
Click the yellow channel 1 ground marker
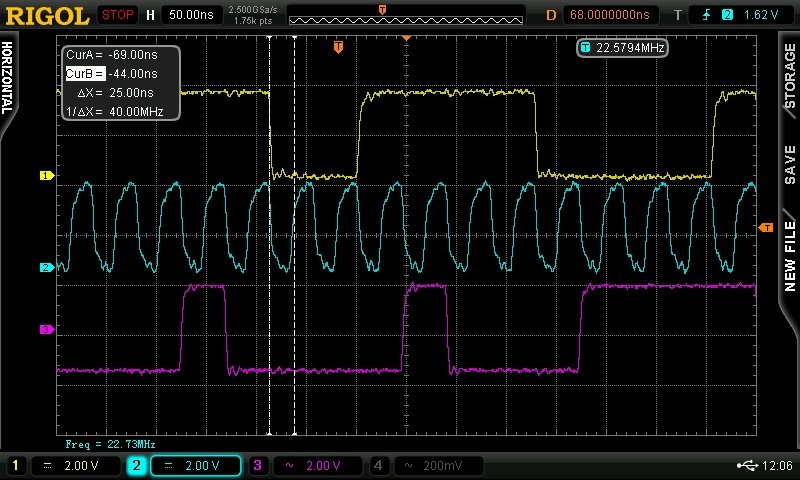point(46,175)
